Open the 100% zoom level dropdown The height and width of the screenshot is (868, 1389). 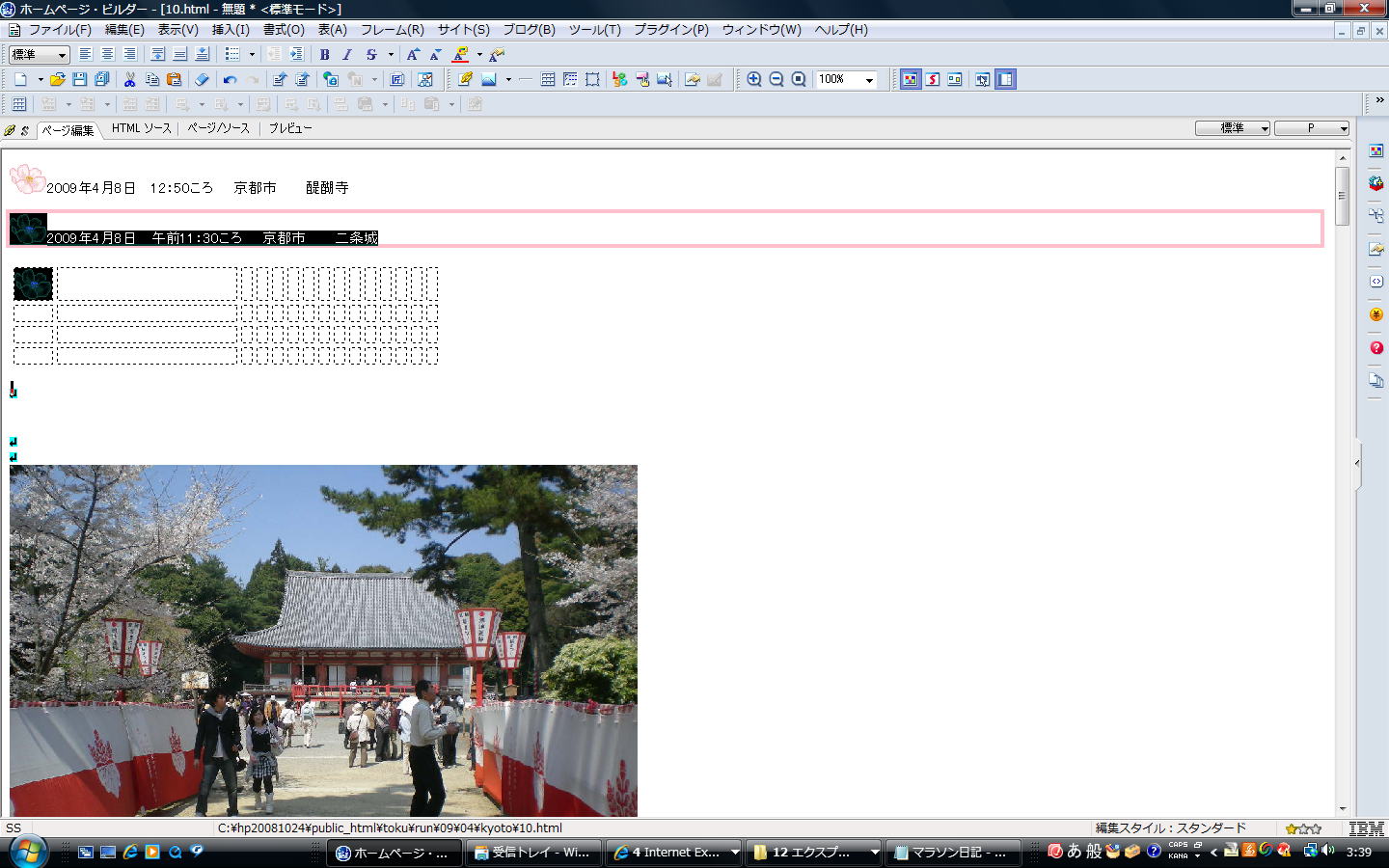[x=869, y=80]
